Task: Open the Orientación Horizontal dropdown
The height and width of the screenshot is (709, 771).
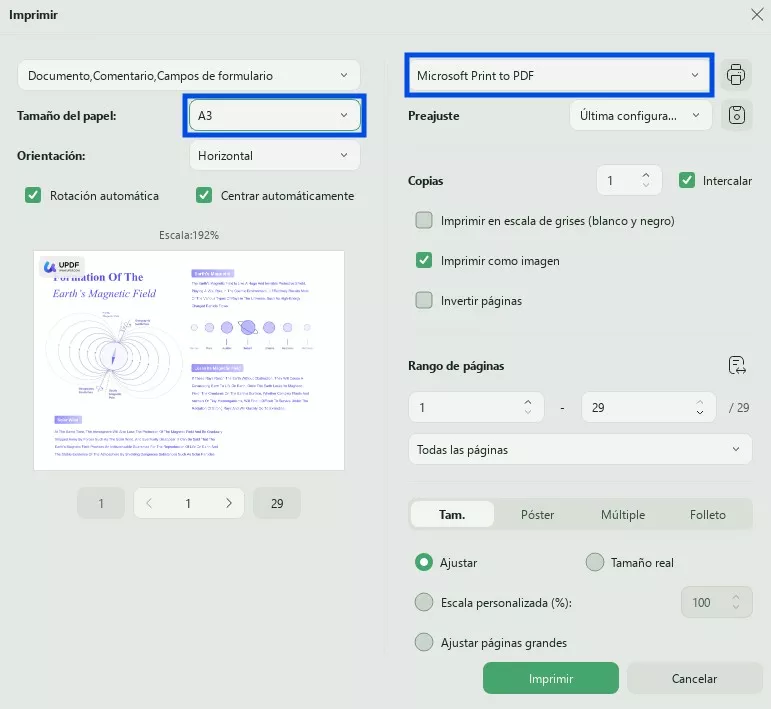Action: (275, 156)
